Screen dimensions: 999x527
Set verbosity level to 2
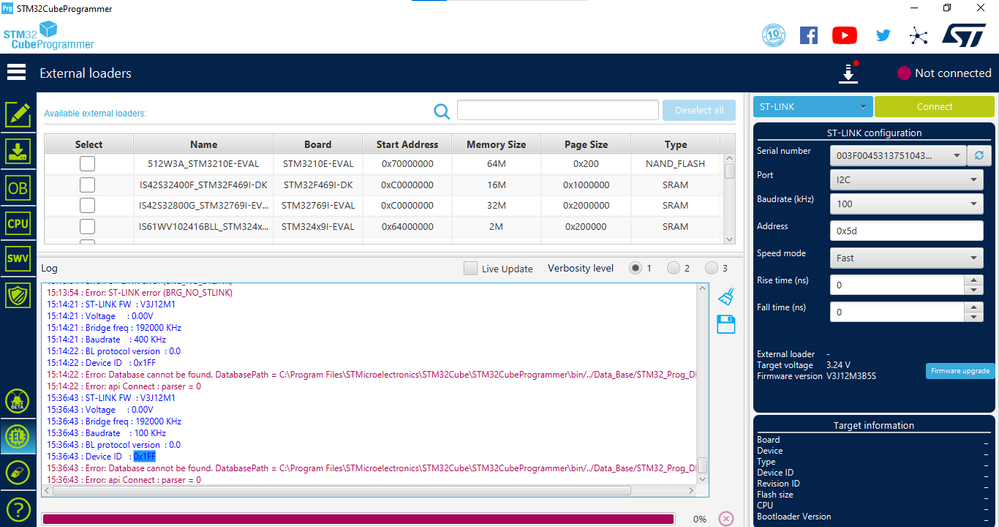pos(673,268)
